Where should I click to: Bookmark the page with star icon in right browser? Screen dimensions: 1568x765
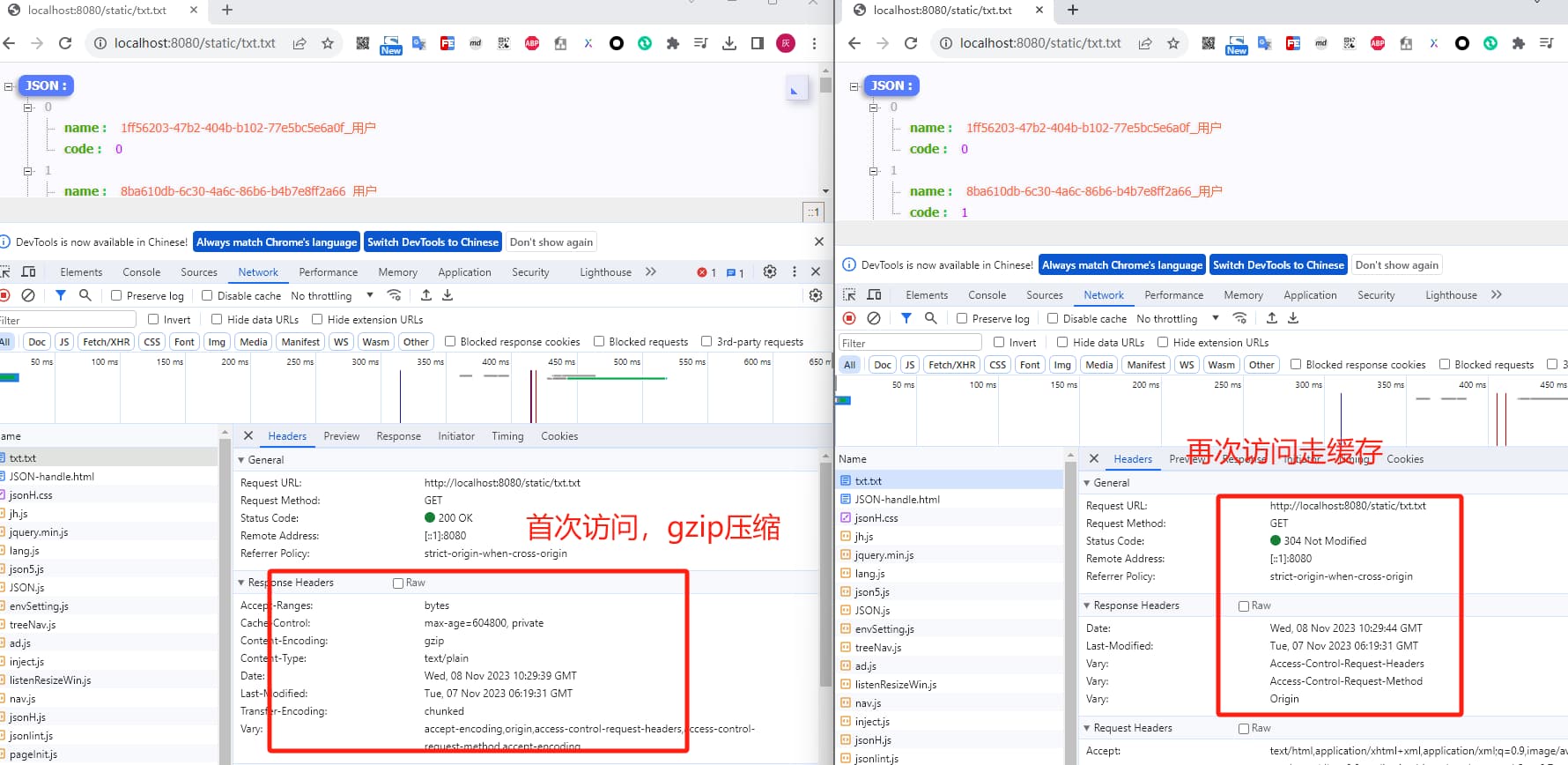click(x=1172, y=43)
